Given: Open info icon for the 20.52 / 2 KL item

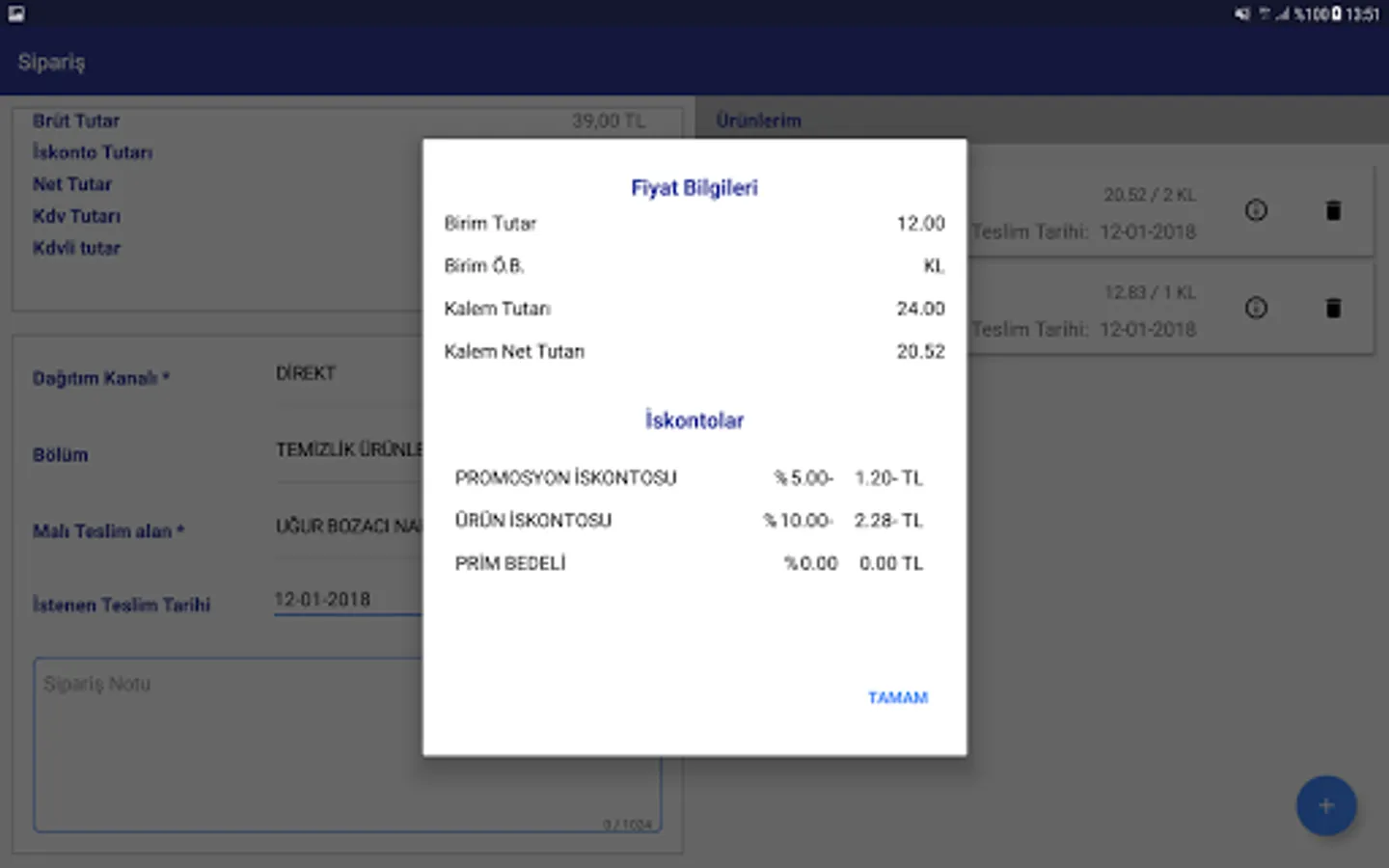Looking at the screenshot, I should pos(1256,210).
